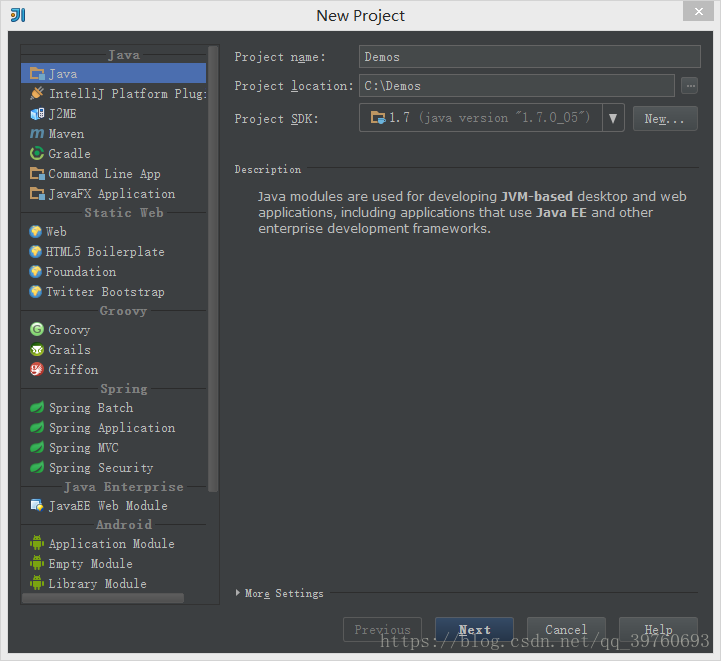Click the New... SDK button
Image resolution: width=721 pixels, height=661 pixels.
665,119
